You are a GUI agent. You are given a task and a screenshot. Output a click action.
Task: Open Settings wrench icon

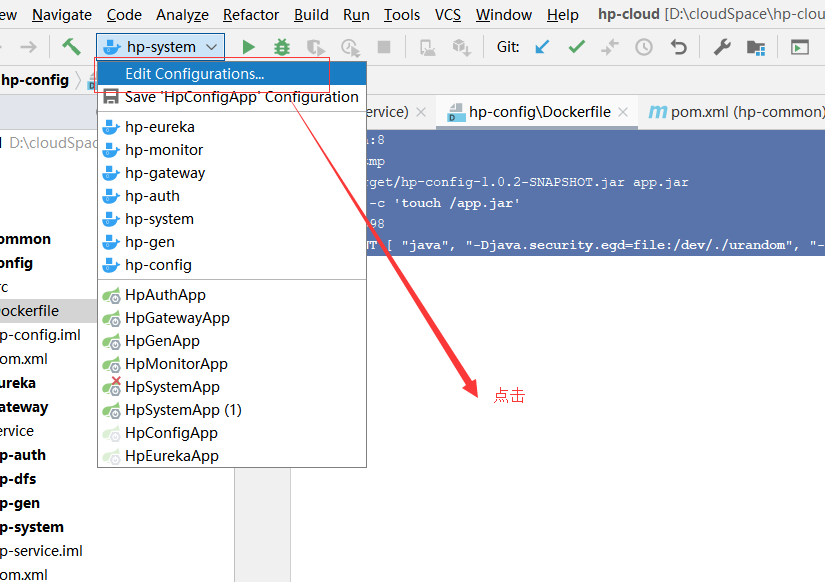pyautogui.click(x=722, y=47)
